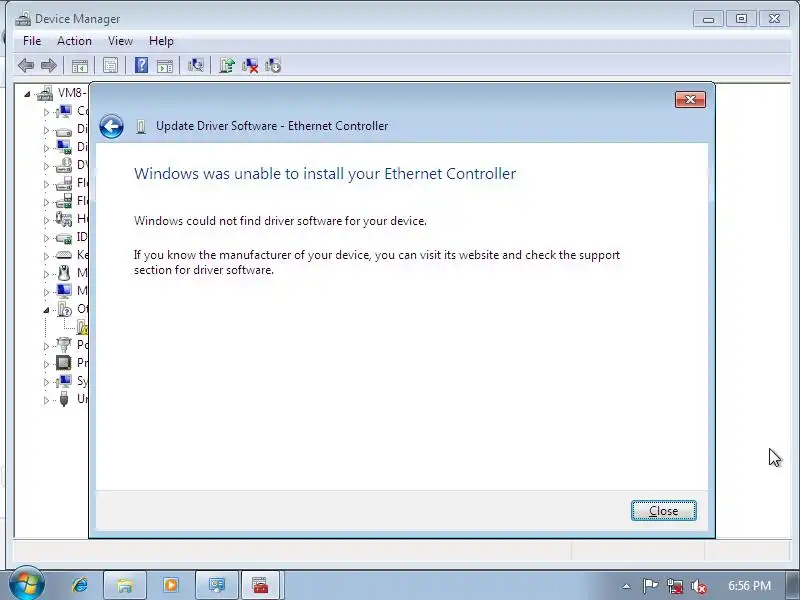Select the Display adapters category icon
The image size is (800, 600).
coord(64,147)
